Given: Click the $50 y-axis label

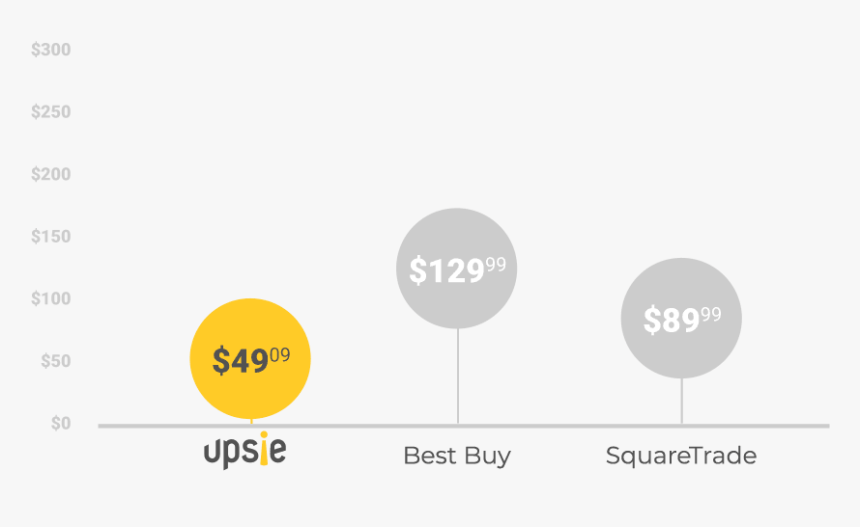Looking at the screenshot, I should click(x=56, y=361).
